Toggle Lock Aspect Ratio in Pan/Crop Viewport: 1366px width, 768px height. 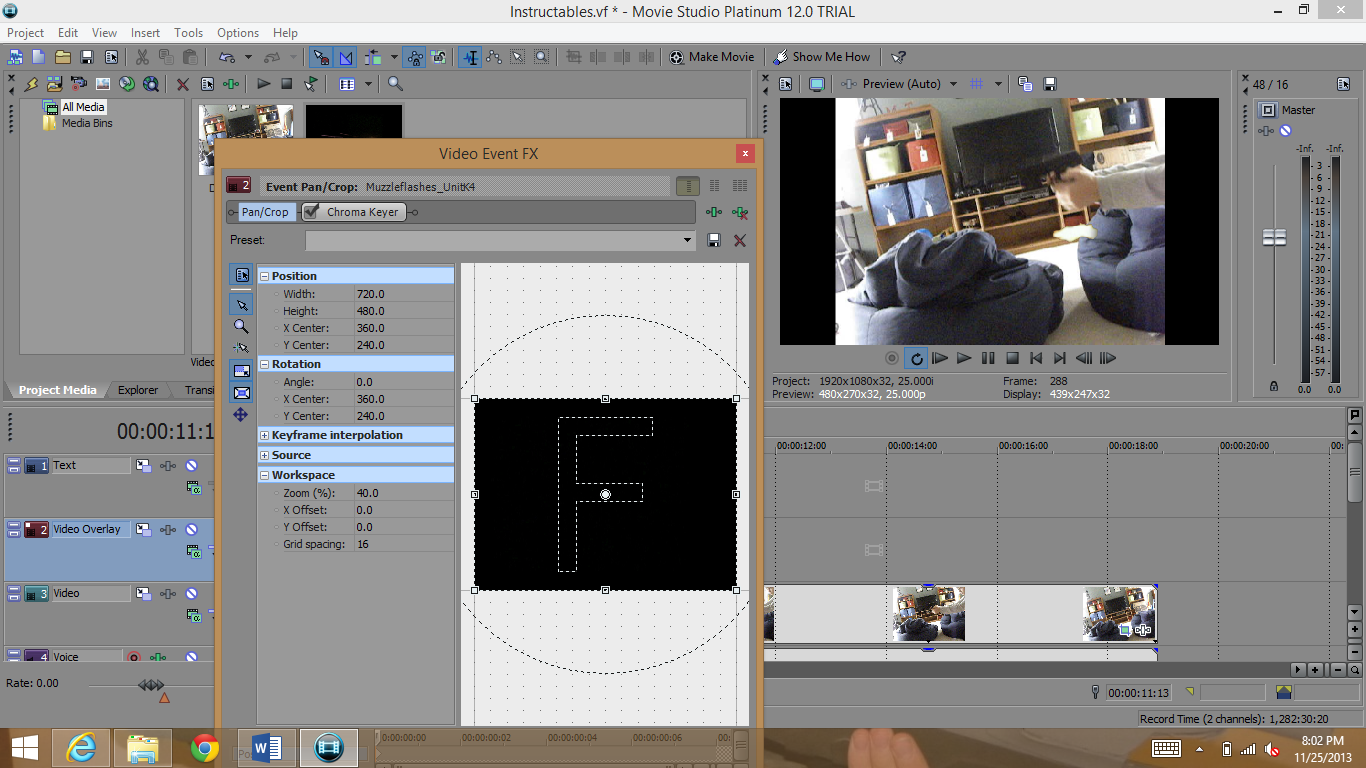click(x=241, y=371)
